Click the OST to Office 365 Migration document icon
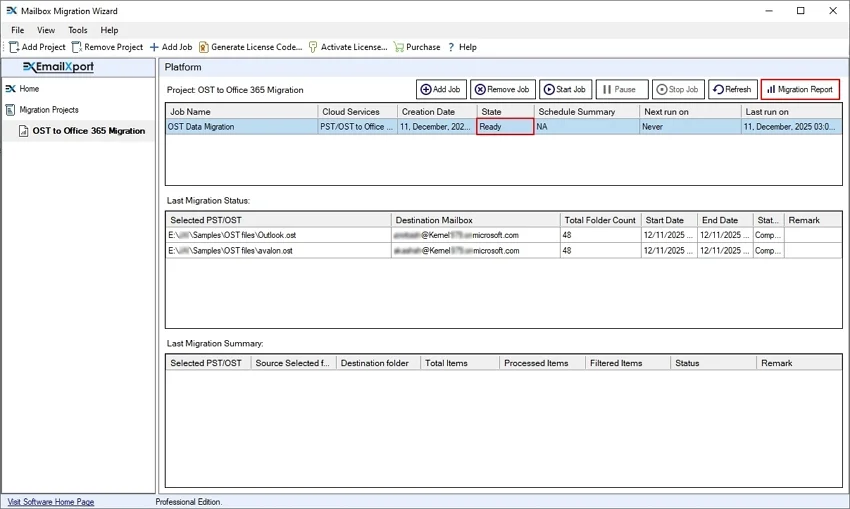Screen dimensions: 850x509 [x=23, y=131]
